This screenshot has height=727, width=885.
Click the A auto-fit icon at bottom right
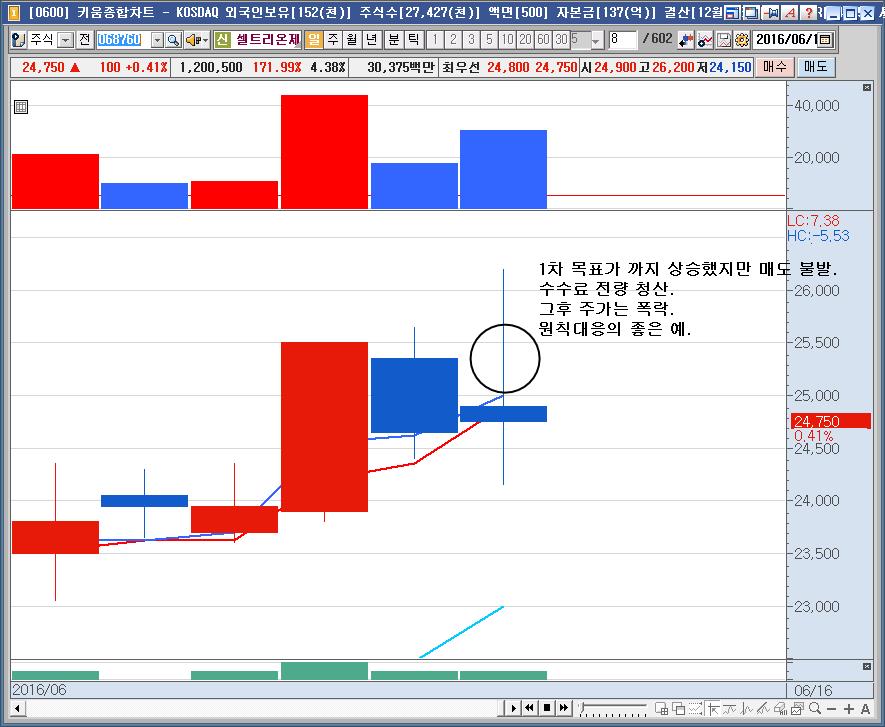coord(865,708)
